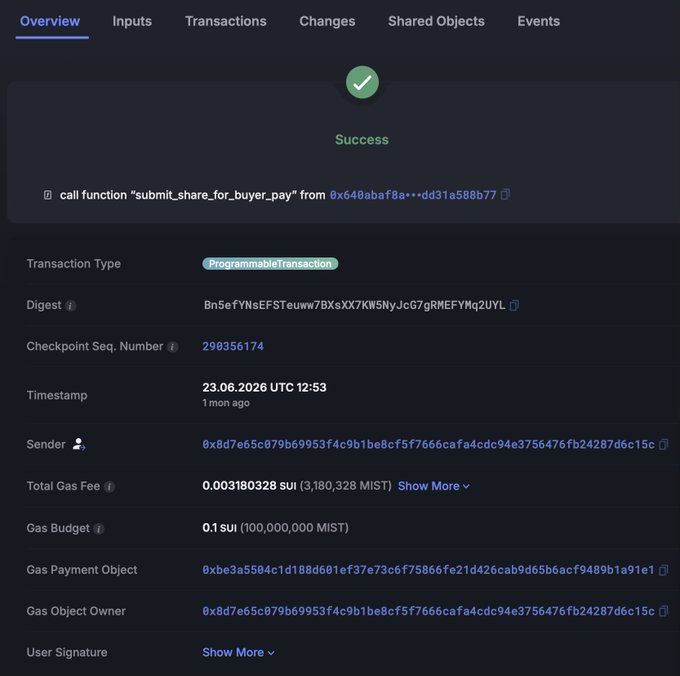Click the Success status text
Viewport: 680px width, 676px height.
(x=362, y=140)
